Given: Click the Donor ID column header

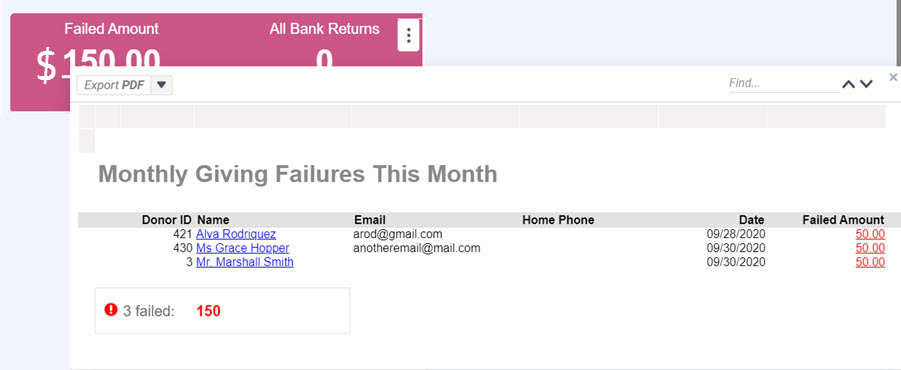Looking at the screenshot, I should pyautogui.click(x=167, y=219).
